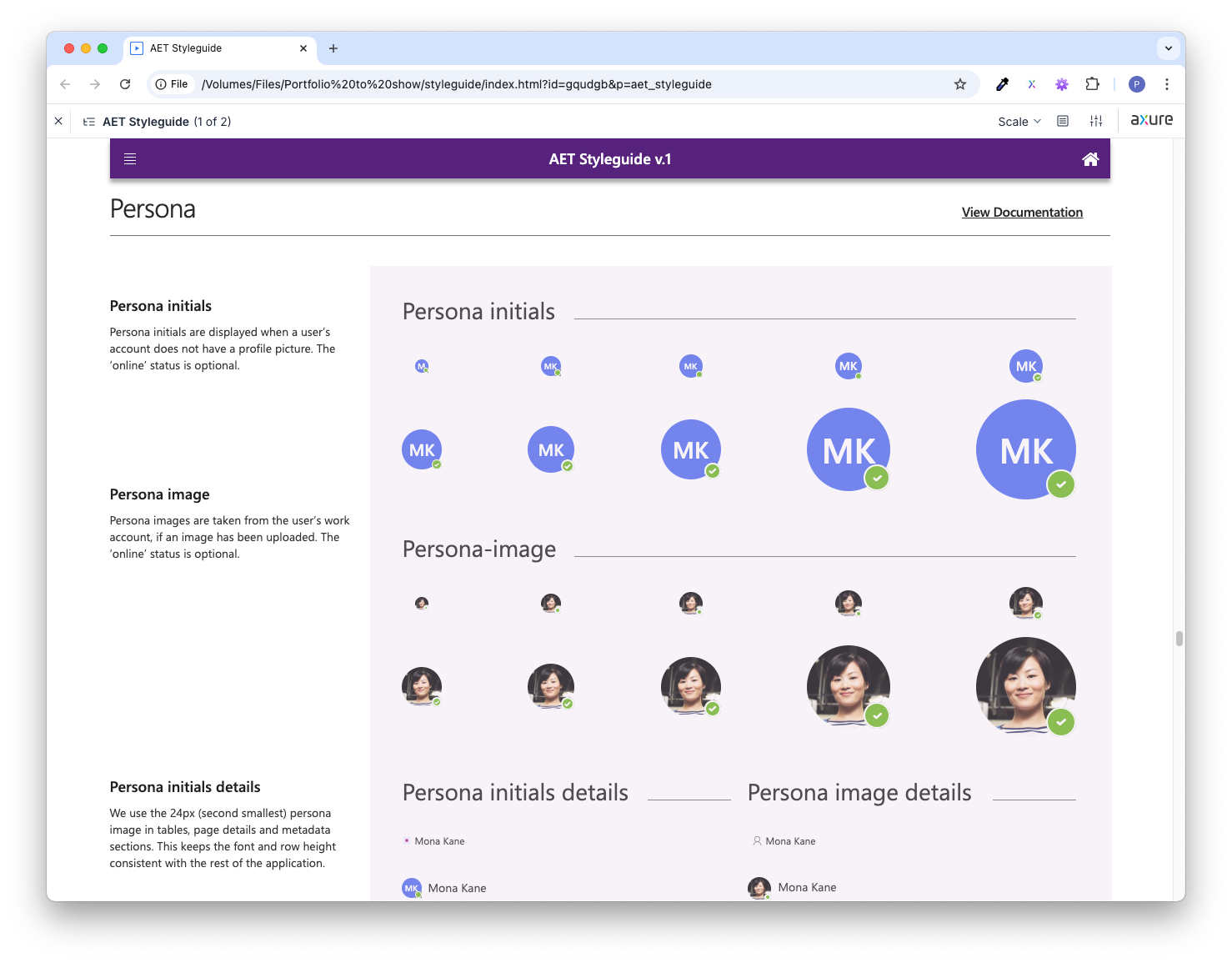Reload the page
Image resolution: width=1232 pixels, height=963 pixels.
(x=125, y=84)
